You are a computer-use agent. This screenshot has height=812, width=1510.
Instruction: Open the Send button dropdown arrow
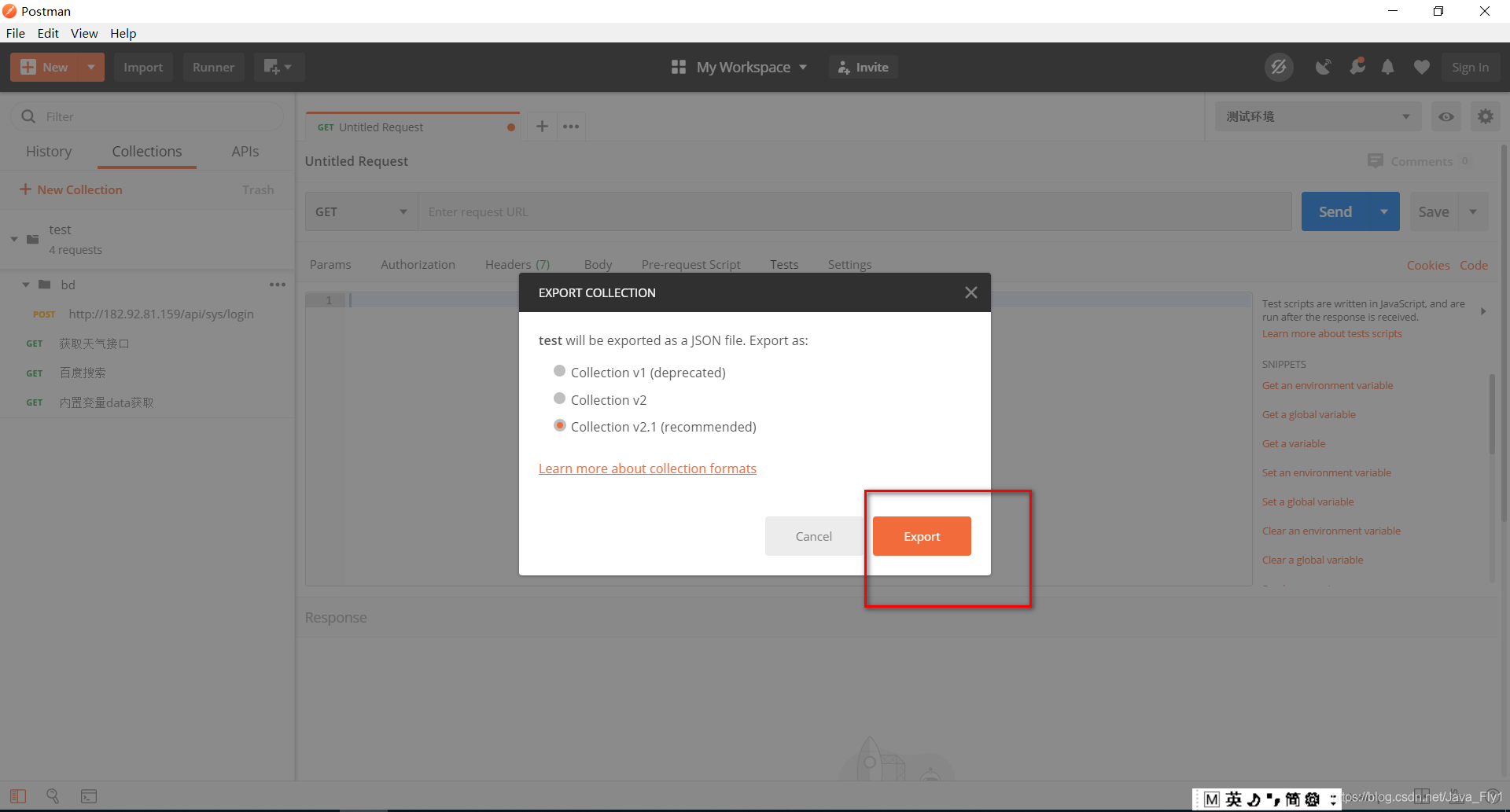1384,211
